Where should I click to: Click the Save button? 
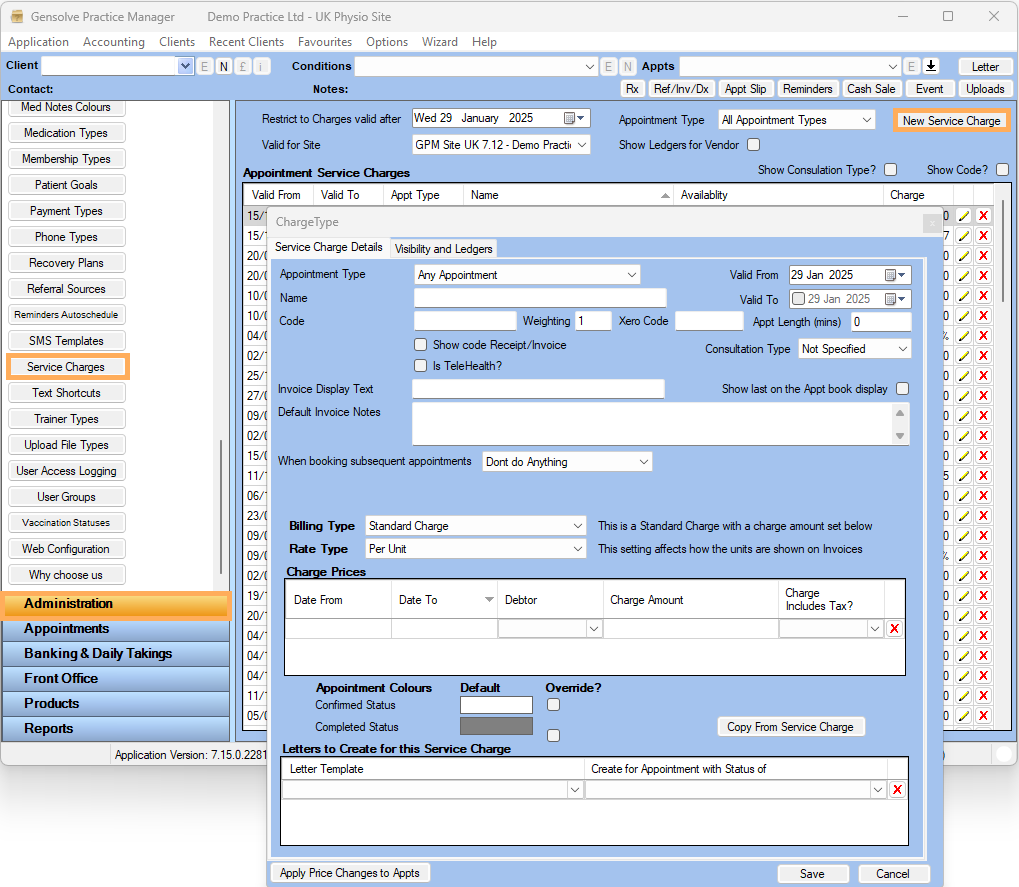(x=812, y=873)
